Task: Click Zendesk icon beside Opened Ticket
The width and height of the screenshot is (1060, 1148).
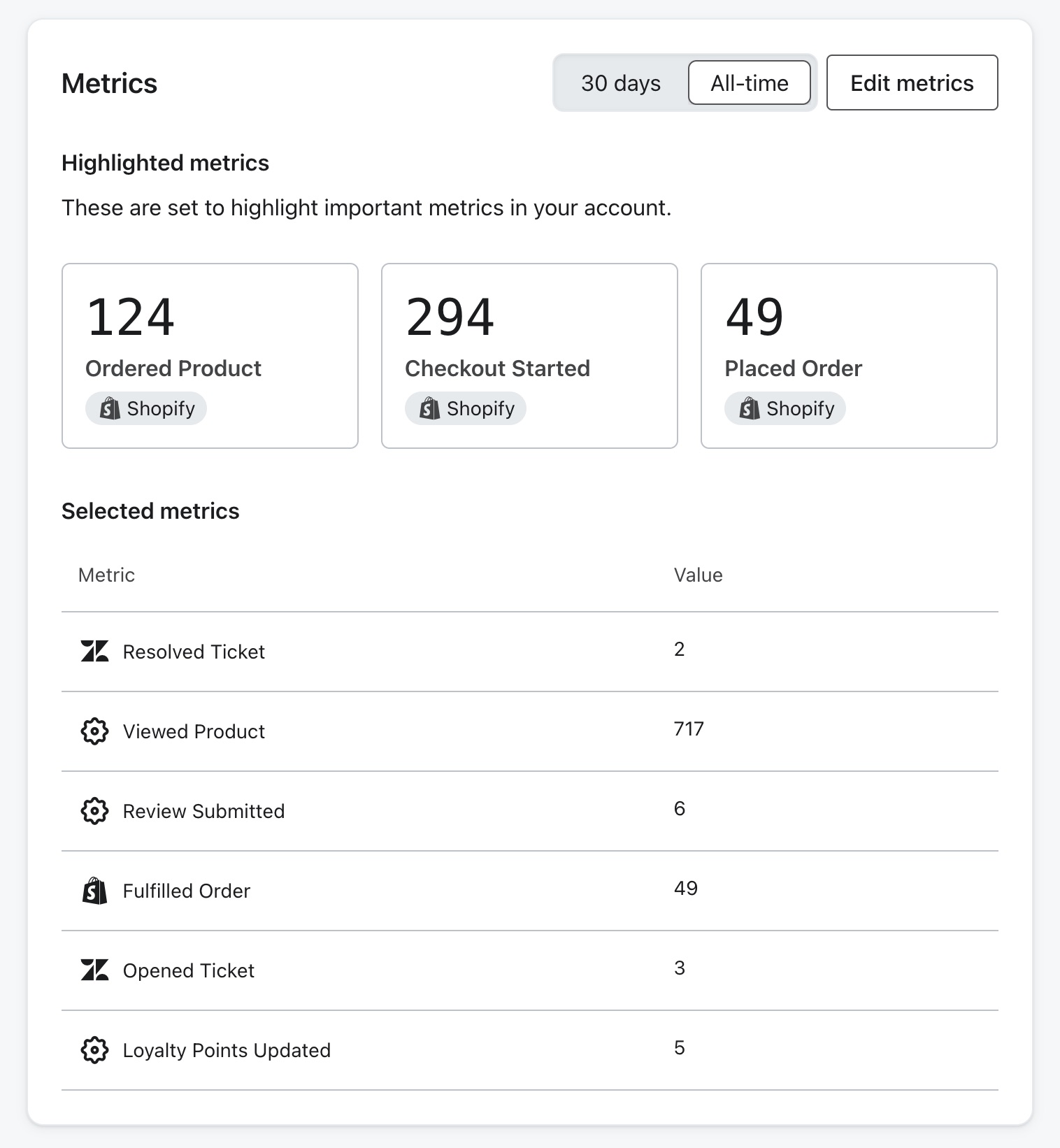Action: click(x=94, y=970)
